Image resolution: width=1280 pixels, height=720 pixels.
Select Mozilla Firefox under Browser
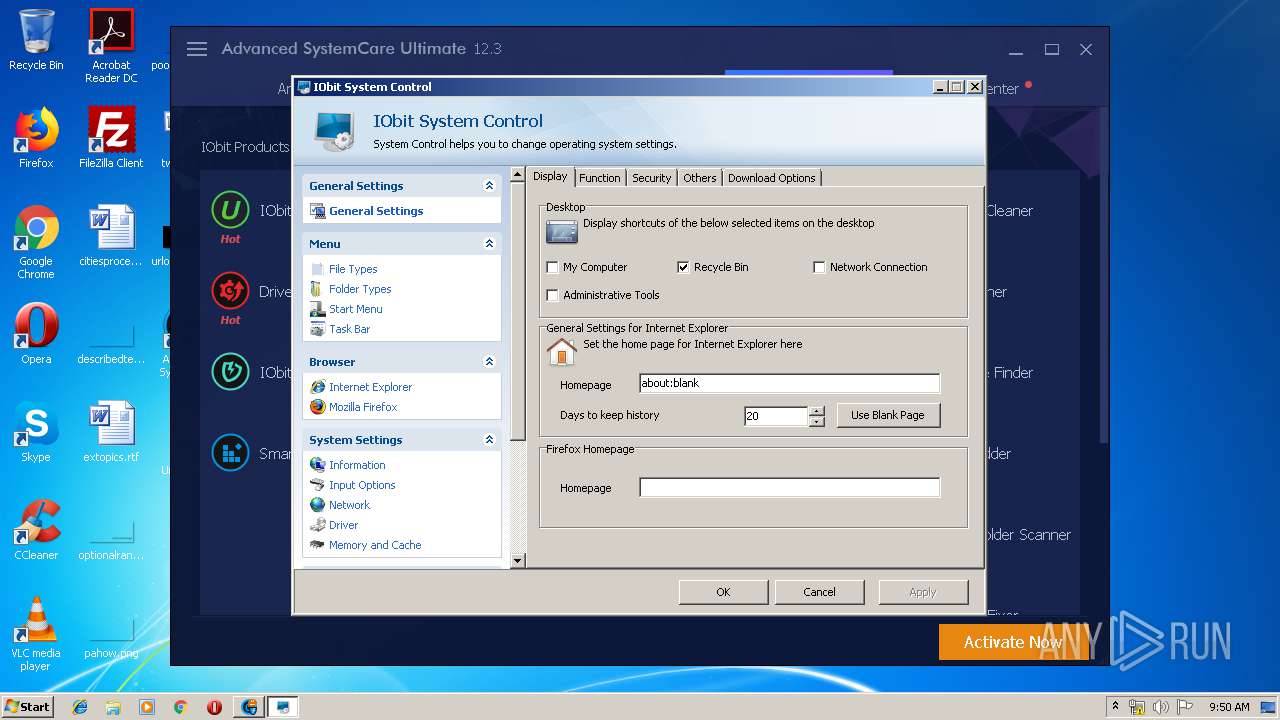coord(363,407)
